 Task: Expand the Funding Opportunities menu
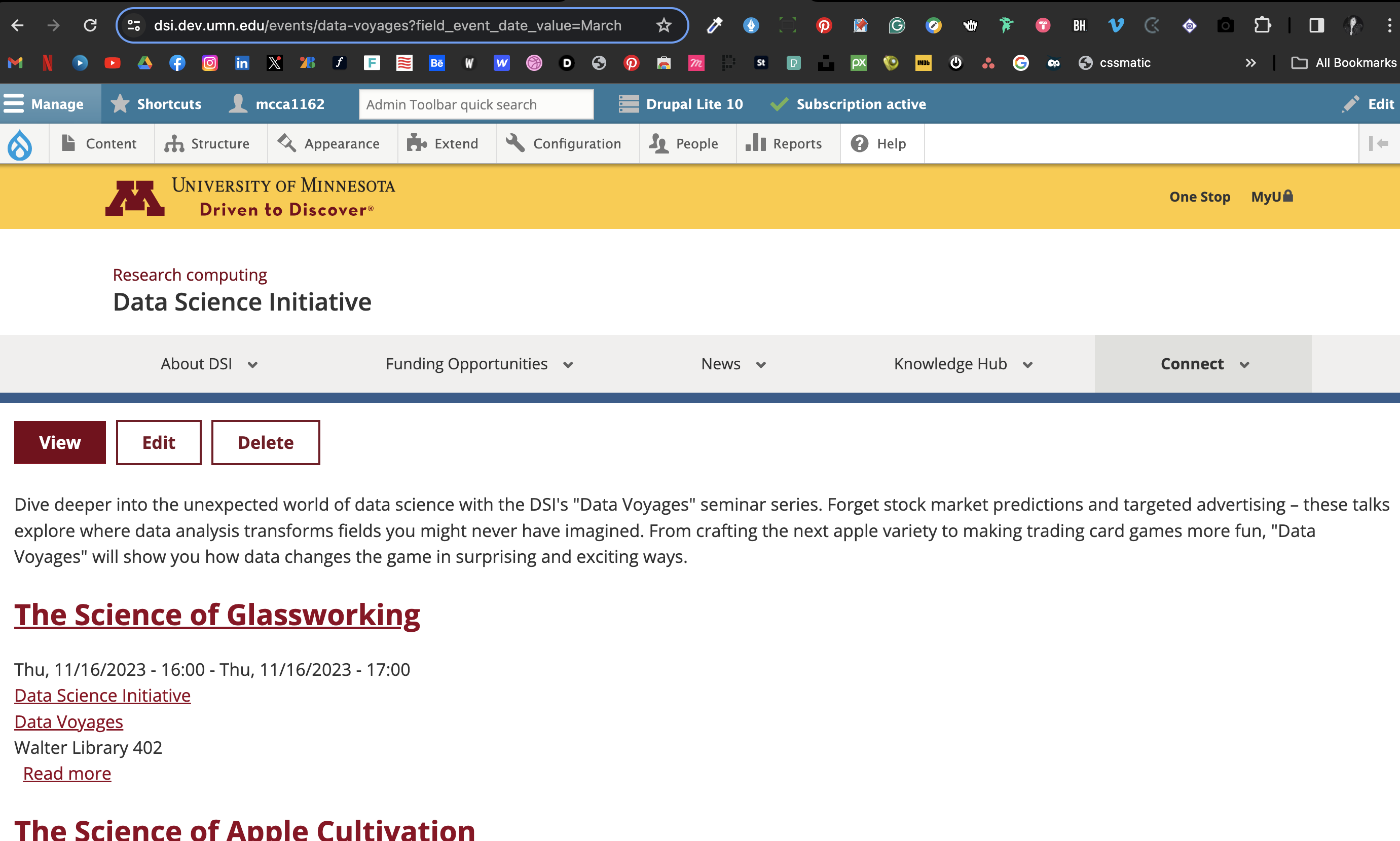479,364
